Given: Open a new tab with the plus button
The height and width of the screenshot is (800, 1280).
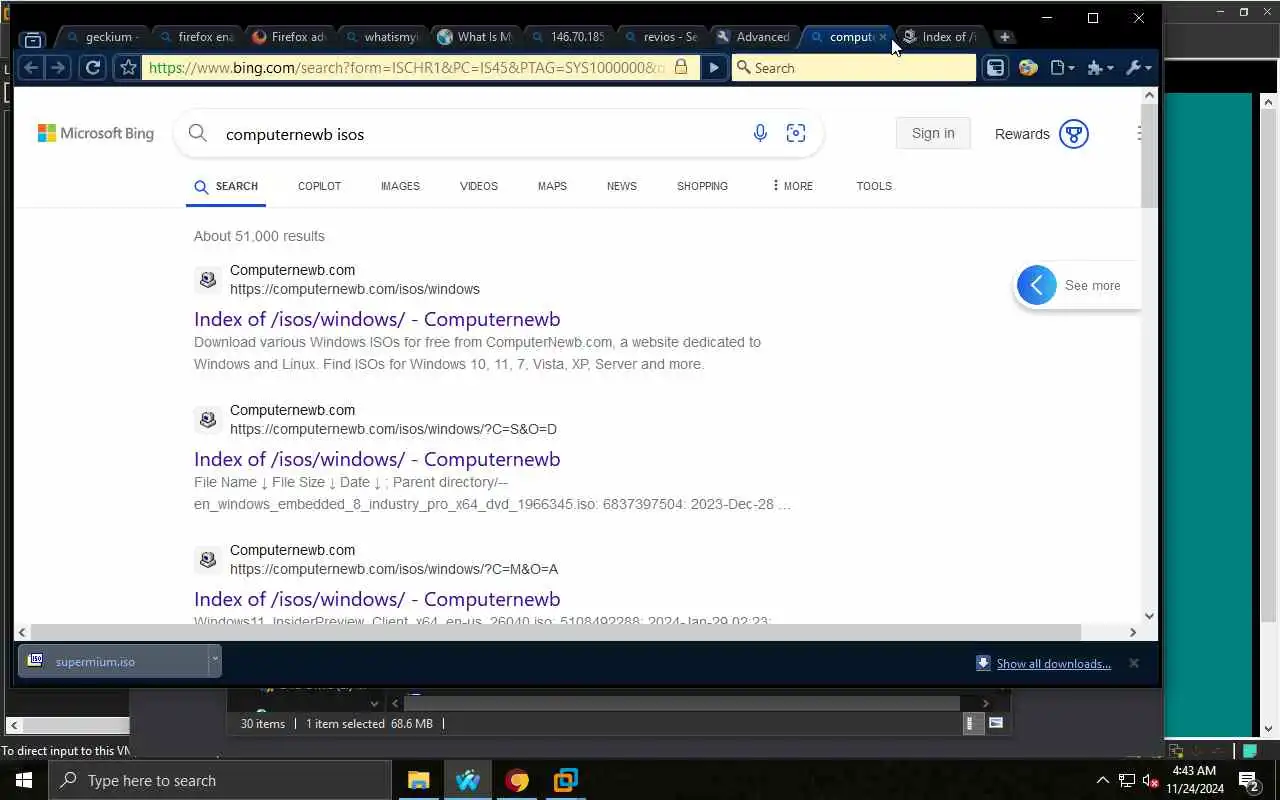Looking at the screenshot, I should pyautogui.click(x=1005, y=37).
